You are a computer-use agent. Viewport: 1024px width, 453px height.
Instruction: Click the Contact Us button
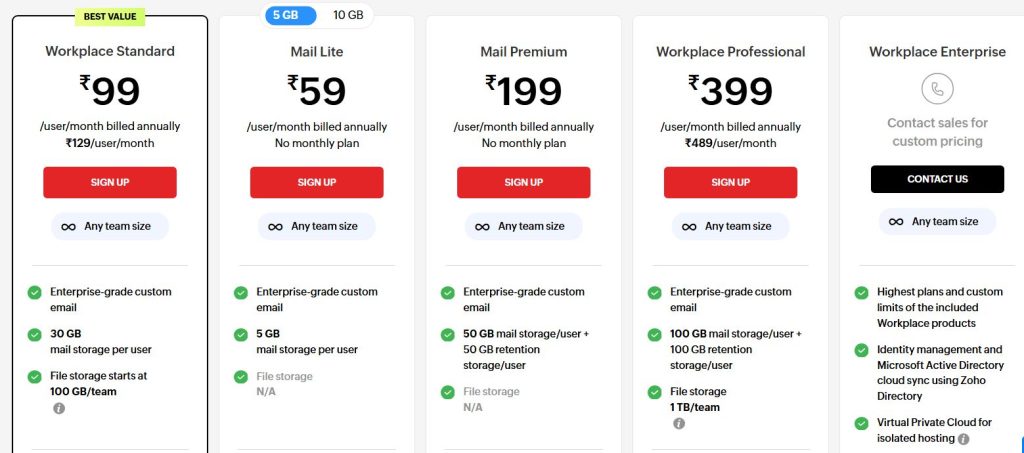tap(937, 179)
